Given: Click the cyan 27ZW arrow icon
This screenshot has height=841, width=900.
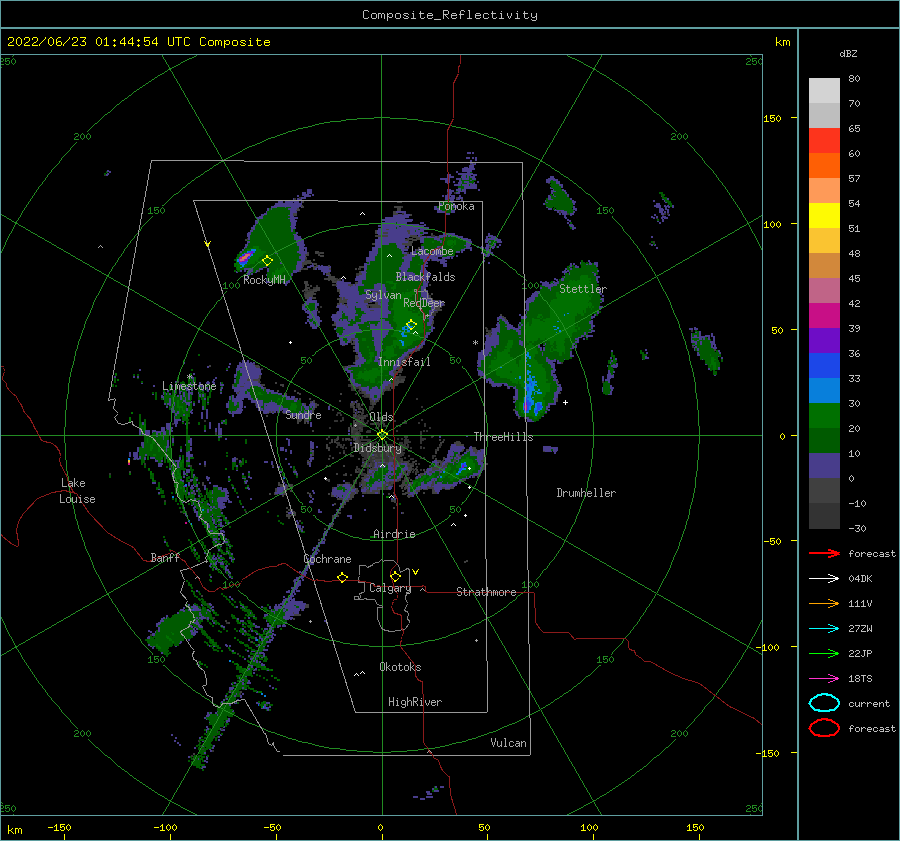Looking at the screenshot, I should (824, 629).
